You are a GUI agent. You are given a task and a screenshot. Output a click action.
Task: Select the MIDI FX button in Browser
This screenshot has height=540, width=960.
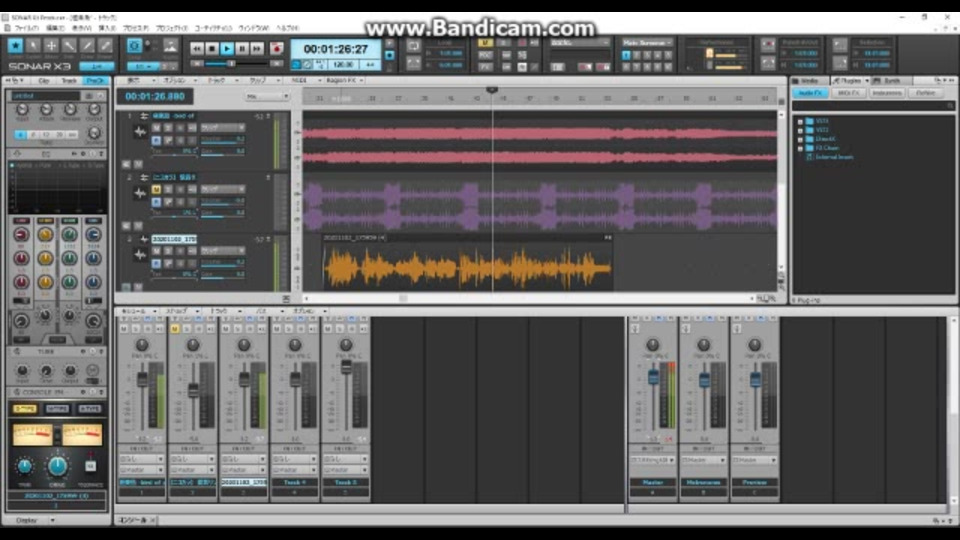(x=849, y=93)
